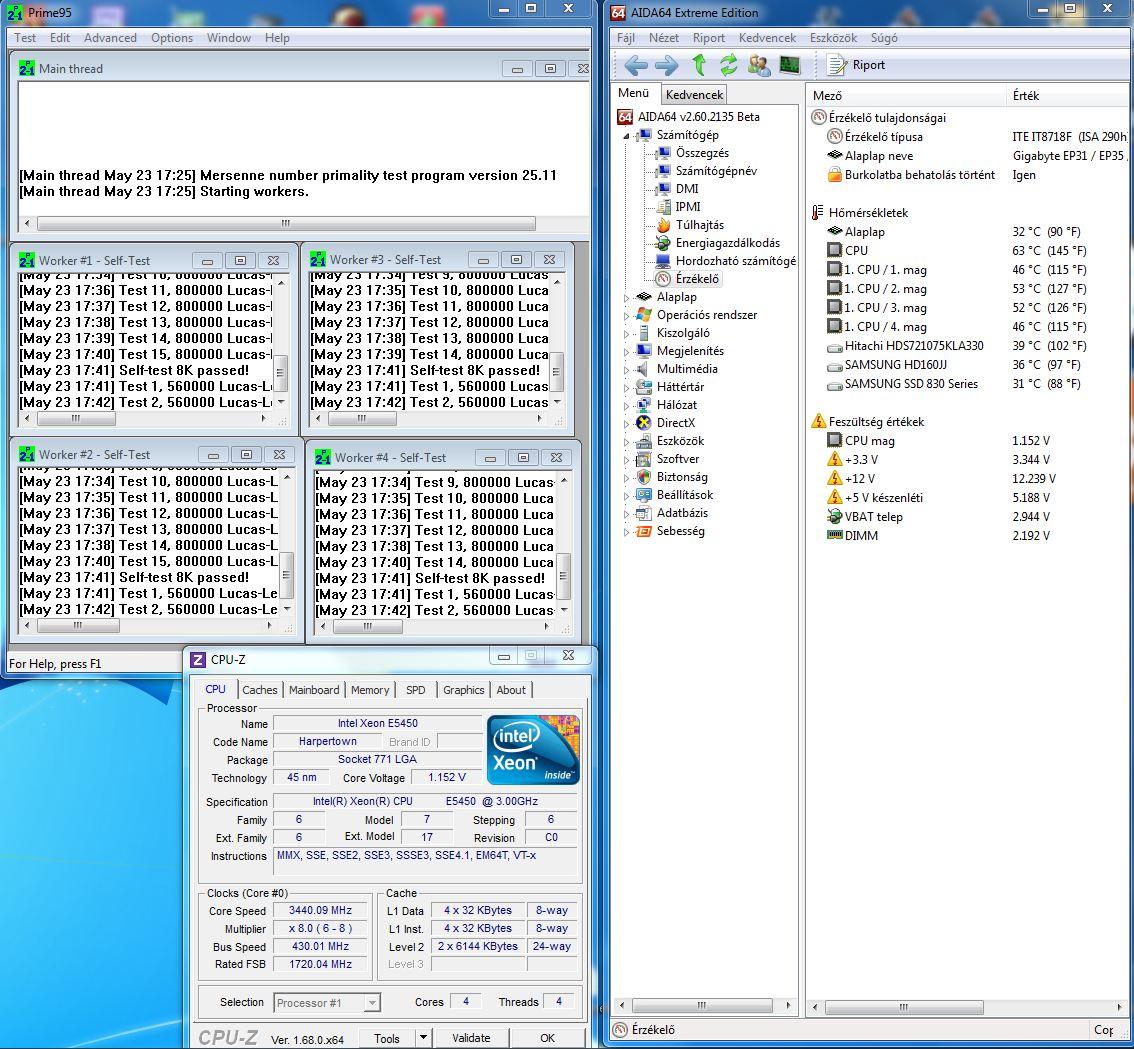Click the Eszközök icon in tree

point(644,441)
